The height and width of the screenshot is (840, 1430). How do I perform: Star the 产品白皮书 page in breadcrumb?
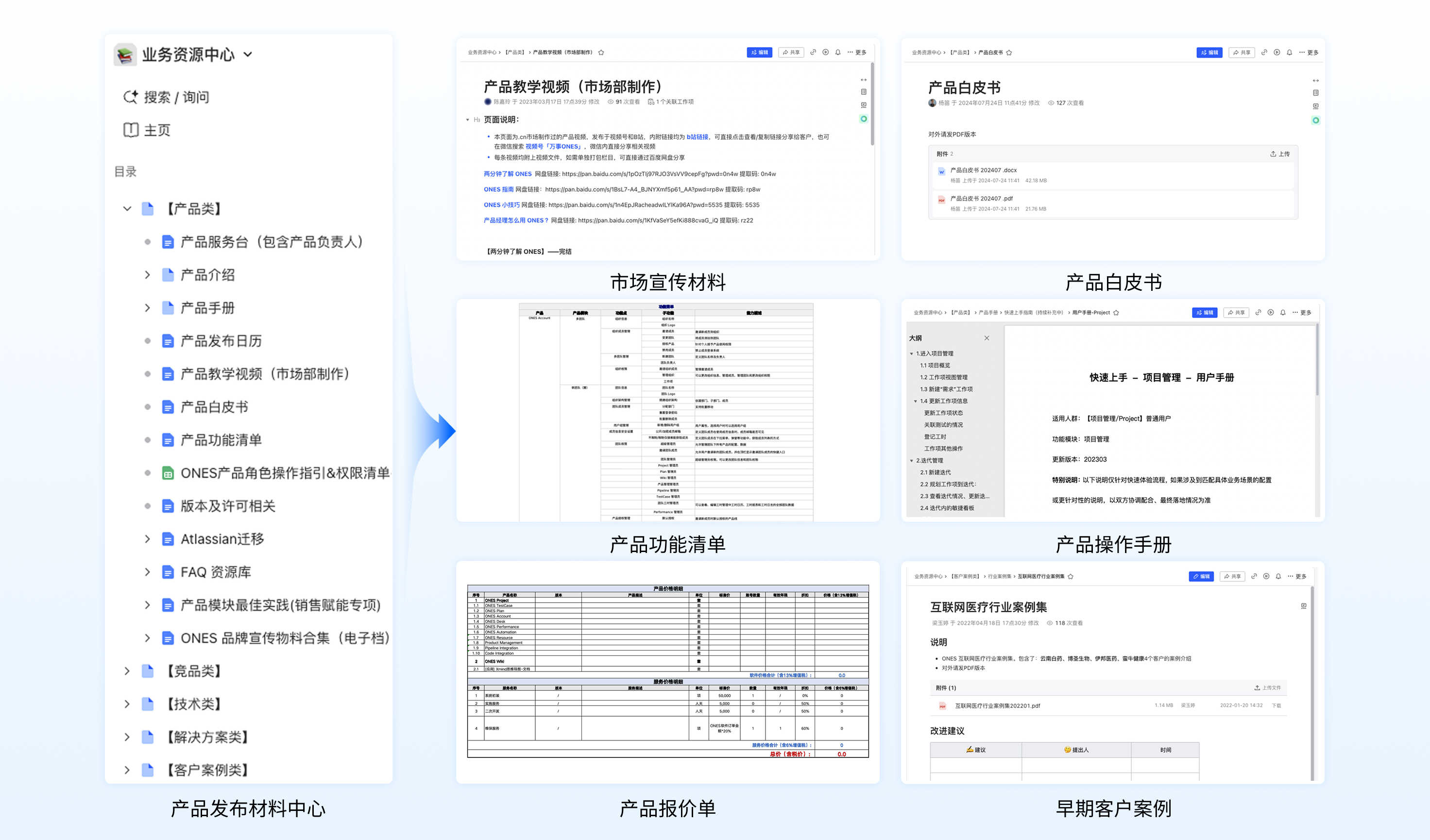pyautogui.click(x=1009, y=52)
